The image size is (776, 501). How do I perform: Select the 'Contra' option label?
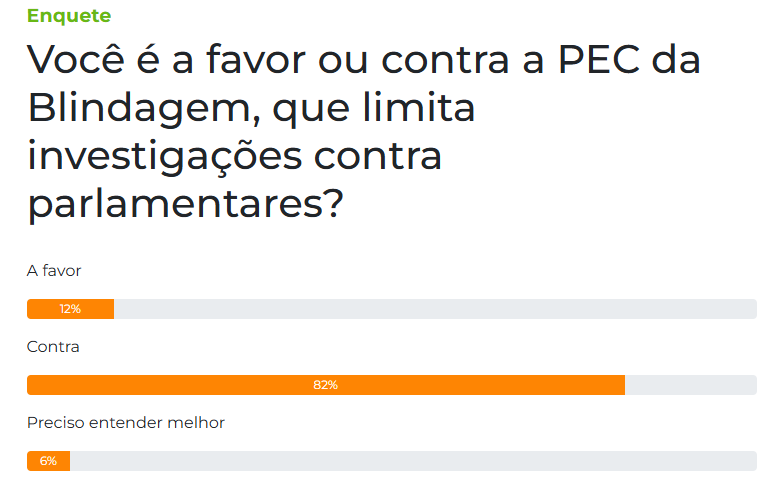click(x=53, y=347)
